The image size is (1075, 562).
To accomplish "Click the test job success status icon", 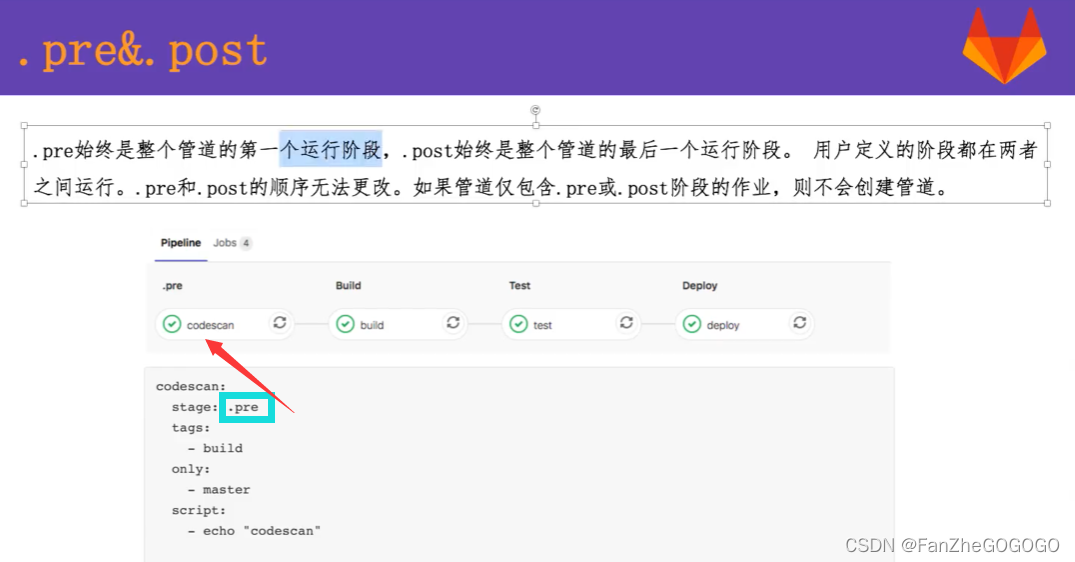I will click(x=519, y=323).
